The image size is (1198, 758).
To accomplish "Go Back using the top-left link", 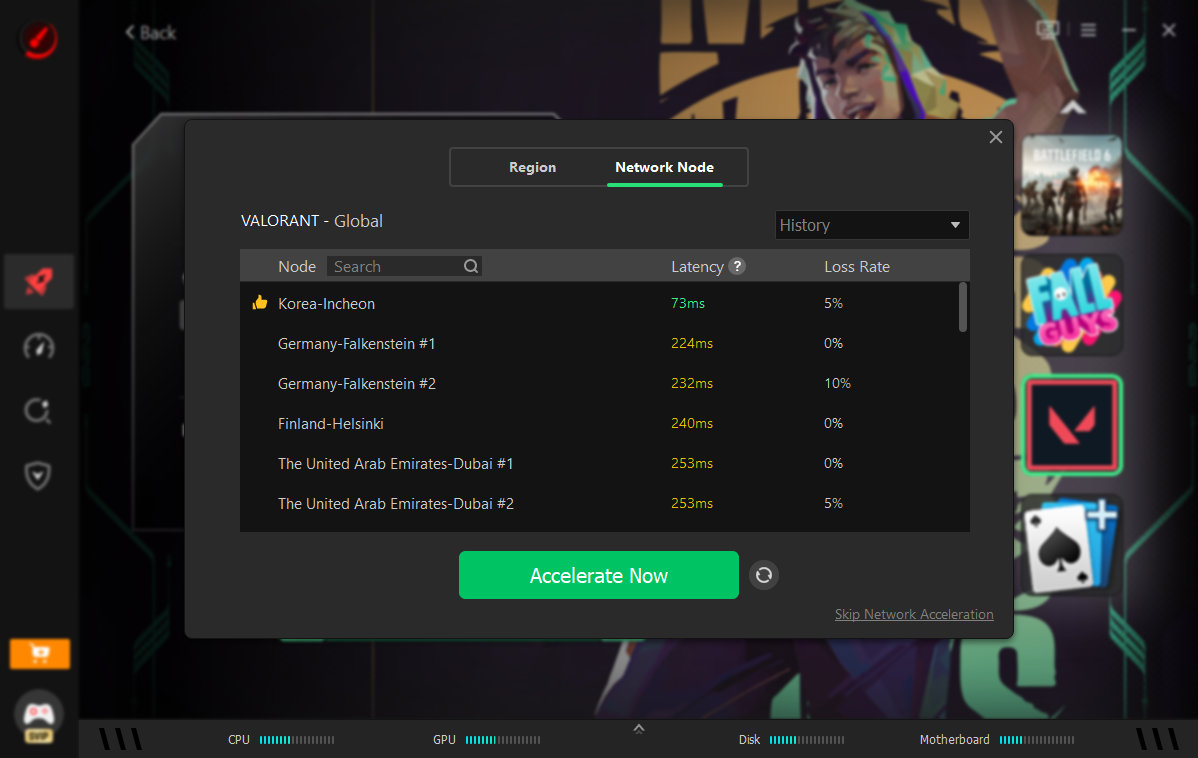I will click(x=151, y=33).
